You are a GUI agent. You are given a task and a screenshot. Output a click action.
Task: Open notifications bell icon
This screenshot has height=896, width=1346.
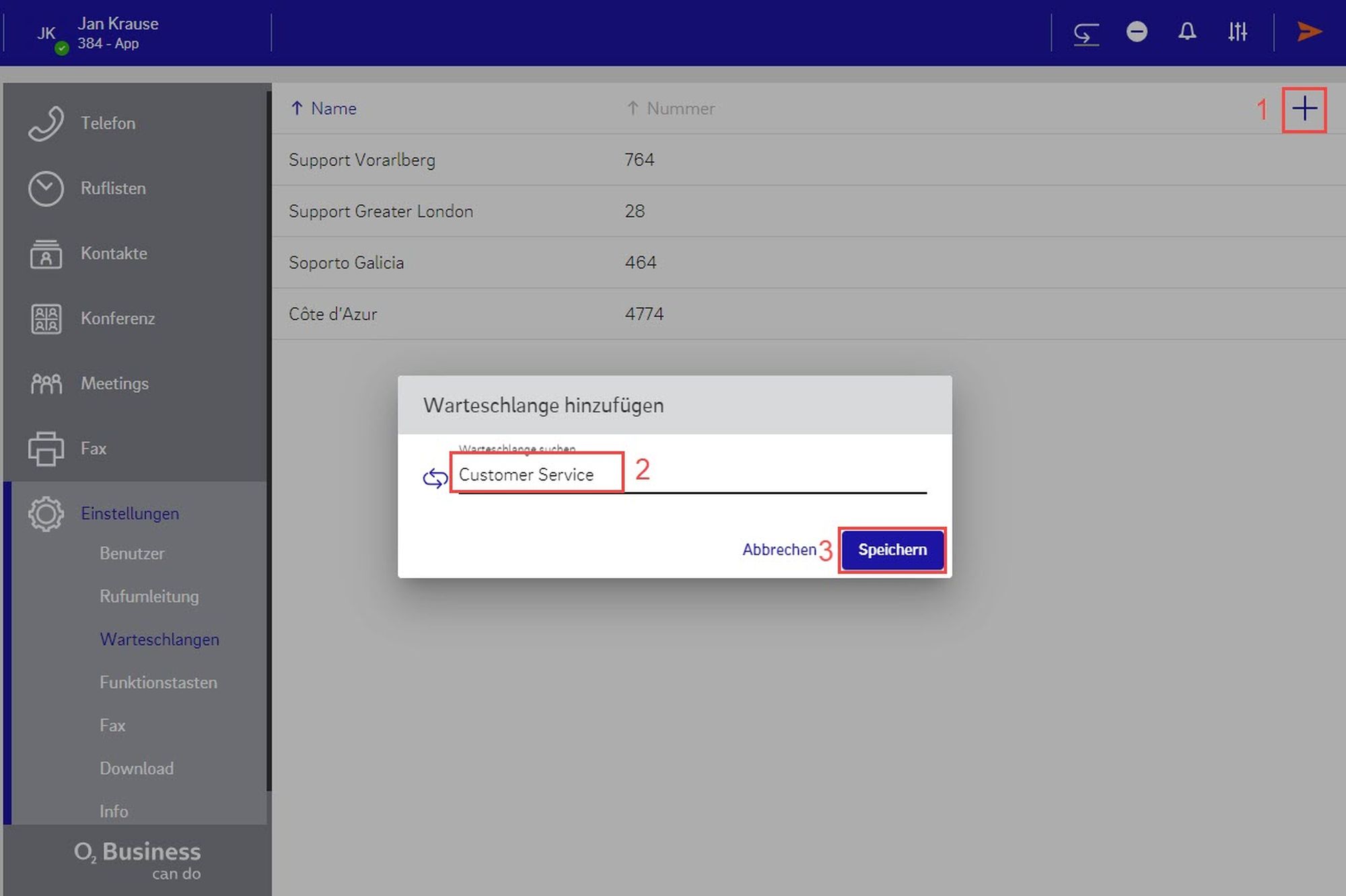tap(1187, 32)
